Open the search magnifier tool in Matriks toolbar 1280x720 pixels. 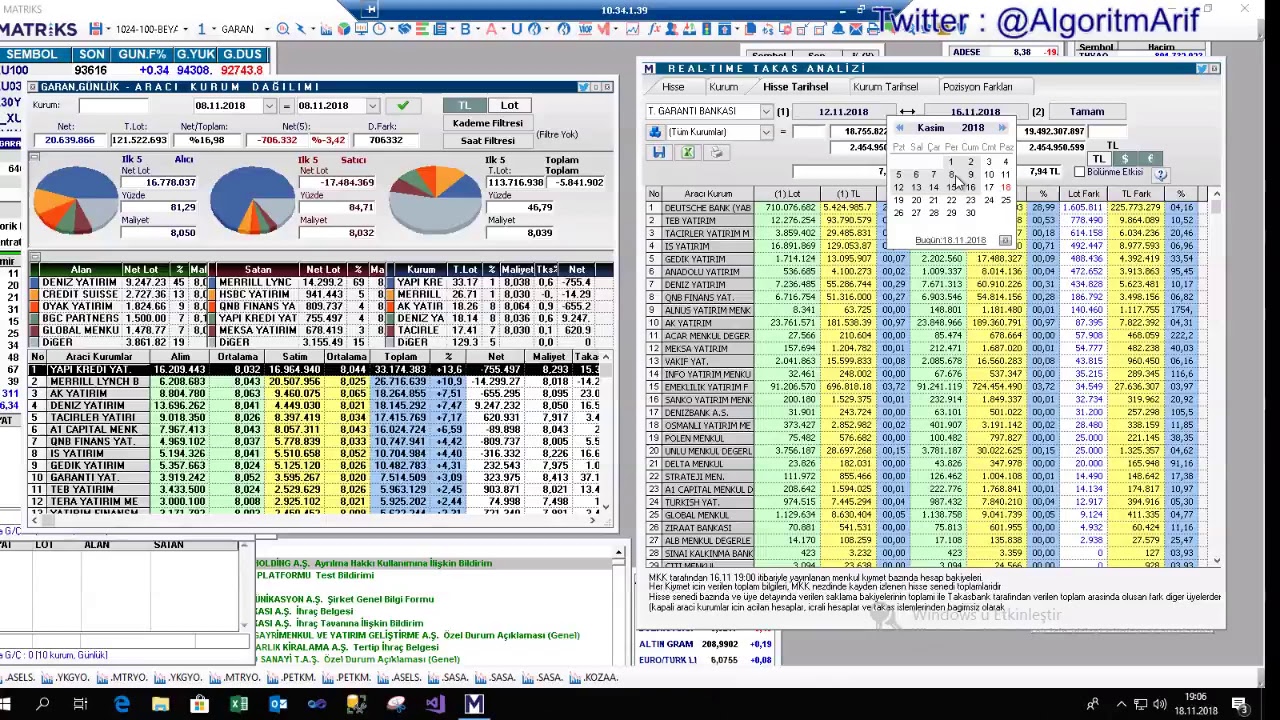click(284, 29)
